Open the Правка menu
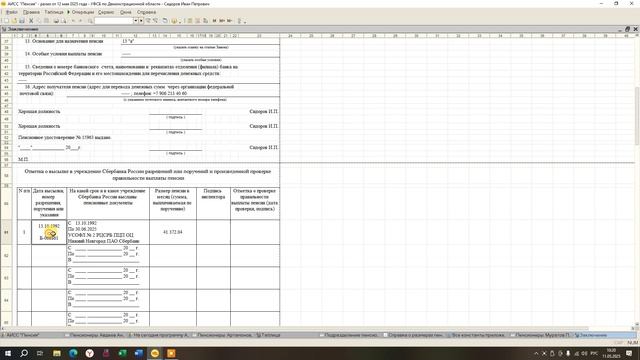 [x=31, y=12]
